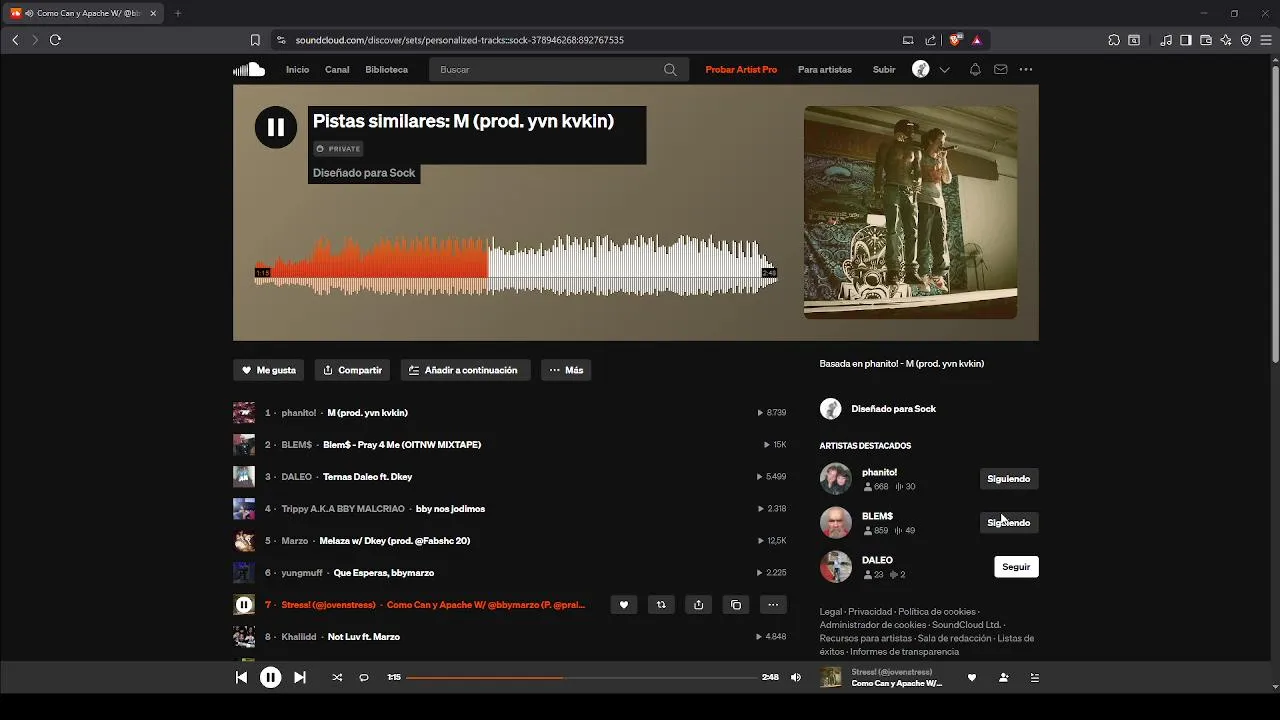Image resolution: width=1280 pixels, height=720 pixels.
Task: Toggle shuffle in the player bar
Action: (337, 677)
